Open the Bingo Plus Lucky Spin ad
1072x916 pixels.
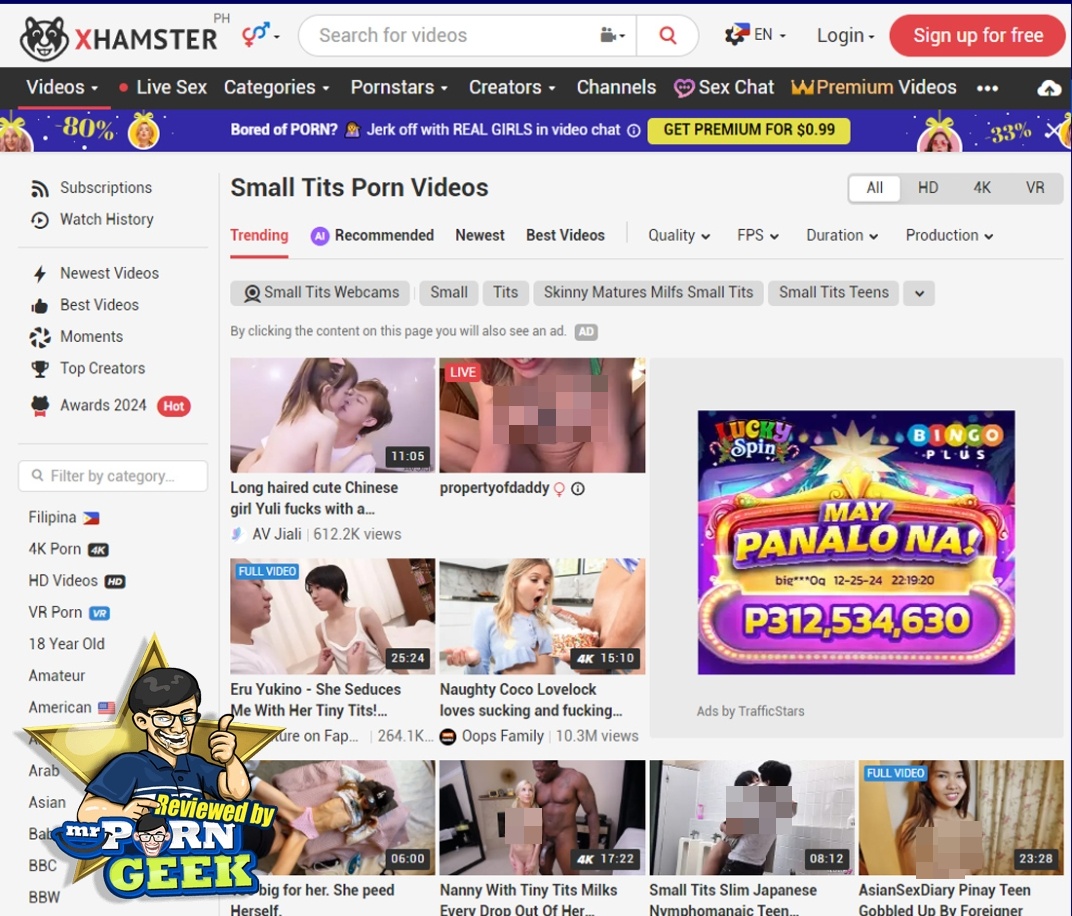(x=856, y=542)
